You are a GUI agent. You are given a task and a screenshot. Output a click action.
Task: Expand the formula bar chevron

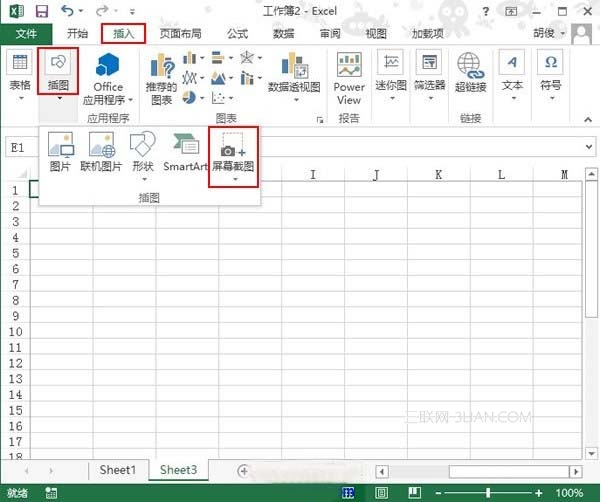coord(589,146)
